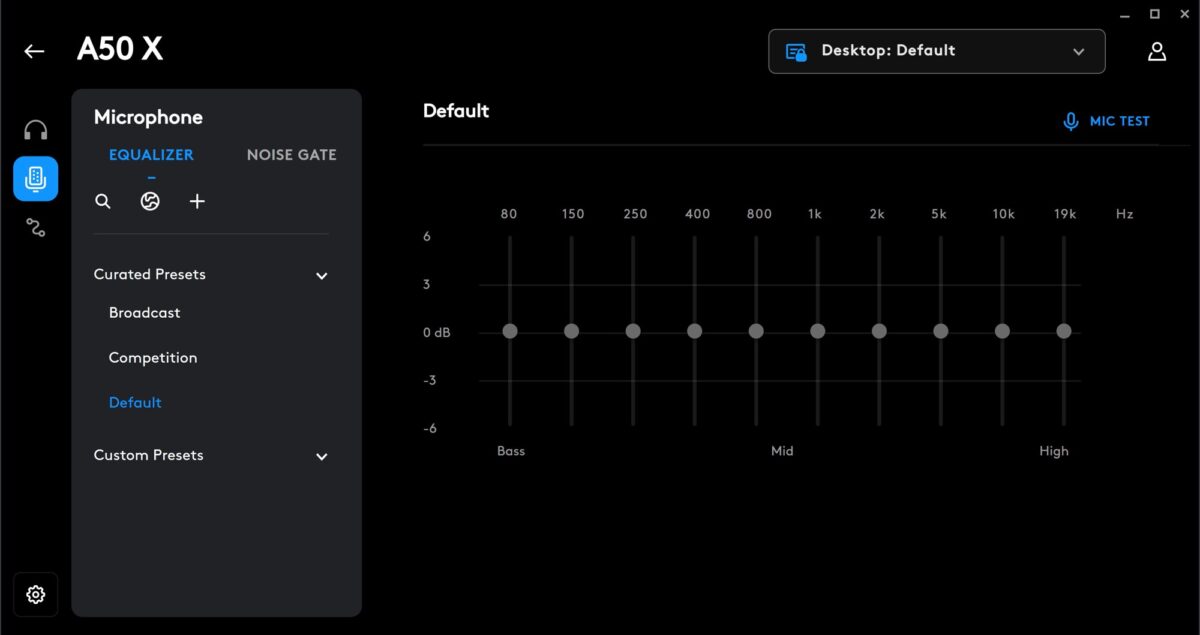Click the A50 X device title
This screenshot has height=635, width=1200.
[x=120, y=50]
